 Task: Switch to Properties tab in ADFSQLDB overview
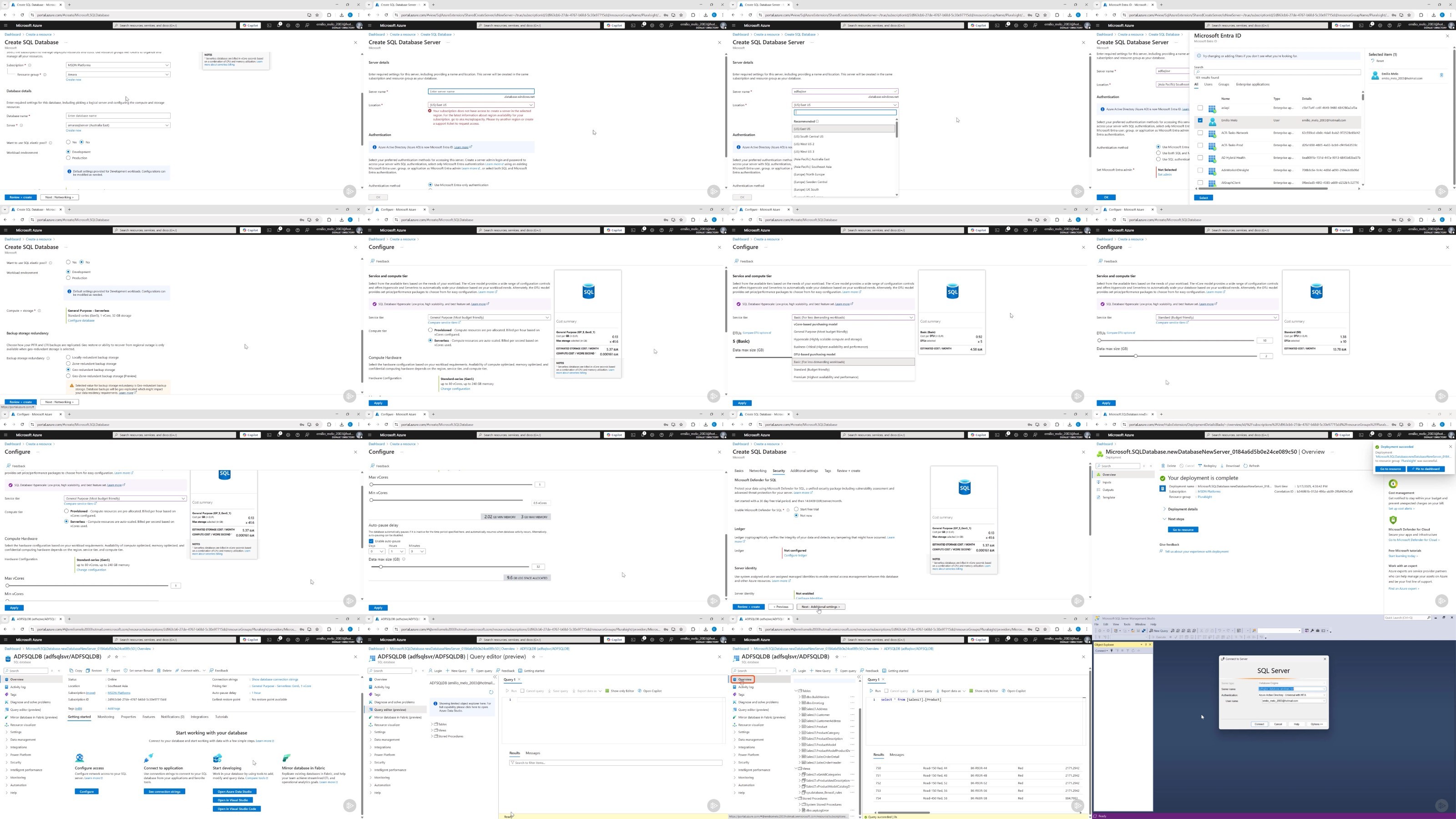(x=128, y=717)
